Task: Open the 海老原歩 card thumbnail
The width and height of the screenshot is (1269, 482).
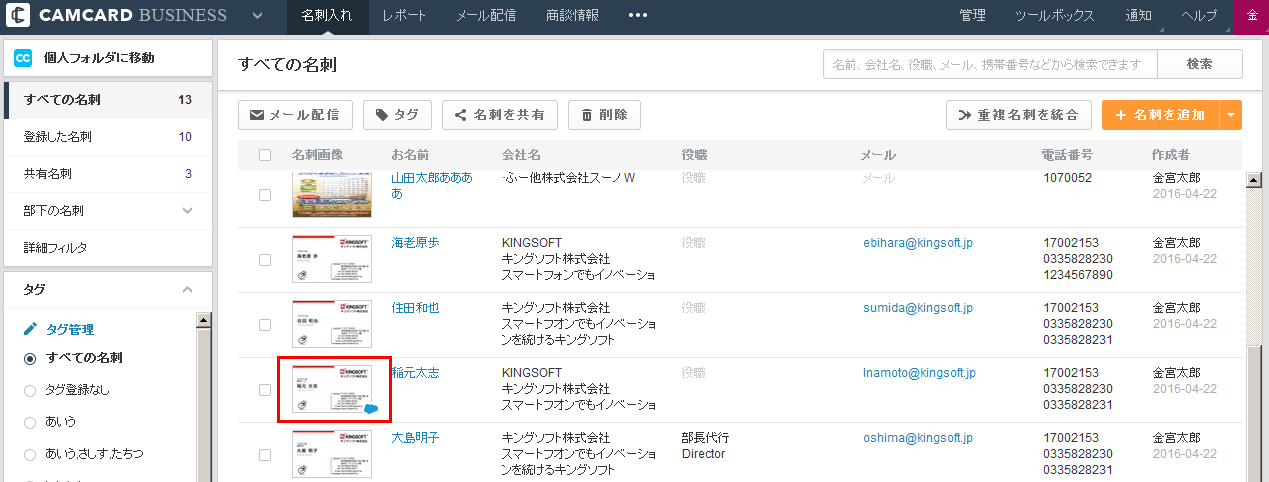Action: click(332, 259)
